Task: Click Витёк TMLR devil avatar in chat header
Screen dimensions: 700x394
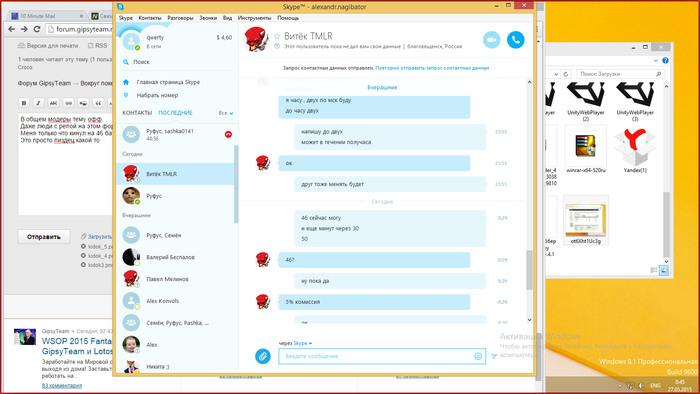Action: (x=256, y=39)
